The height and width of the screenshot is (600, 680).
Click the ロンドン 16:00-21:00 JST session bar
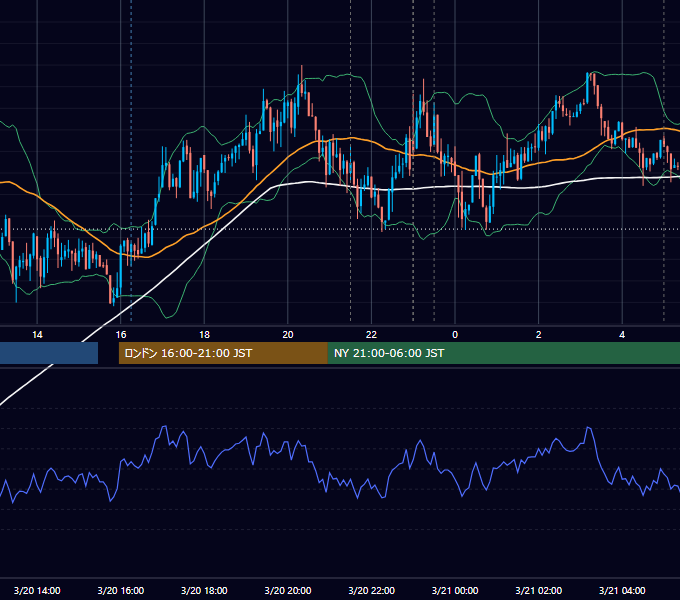tap(223, 353)
